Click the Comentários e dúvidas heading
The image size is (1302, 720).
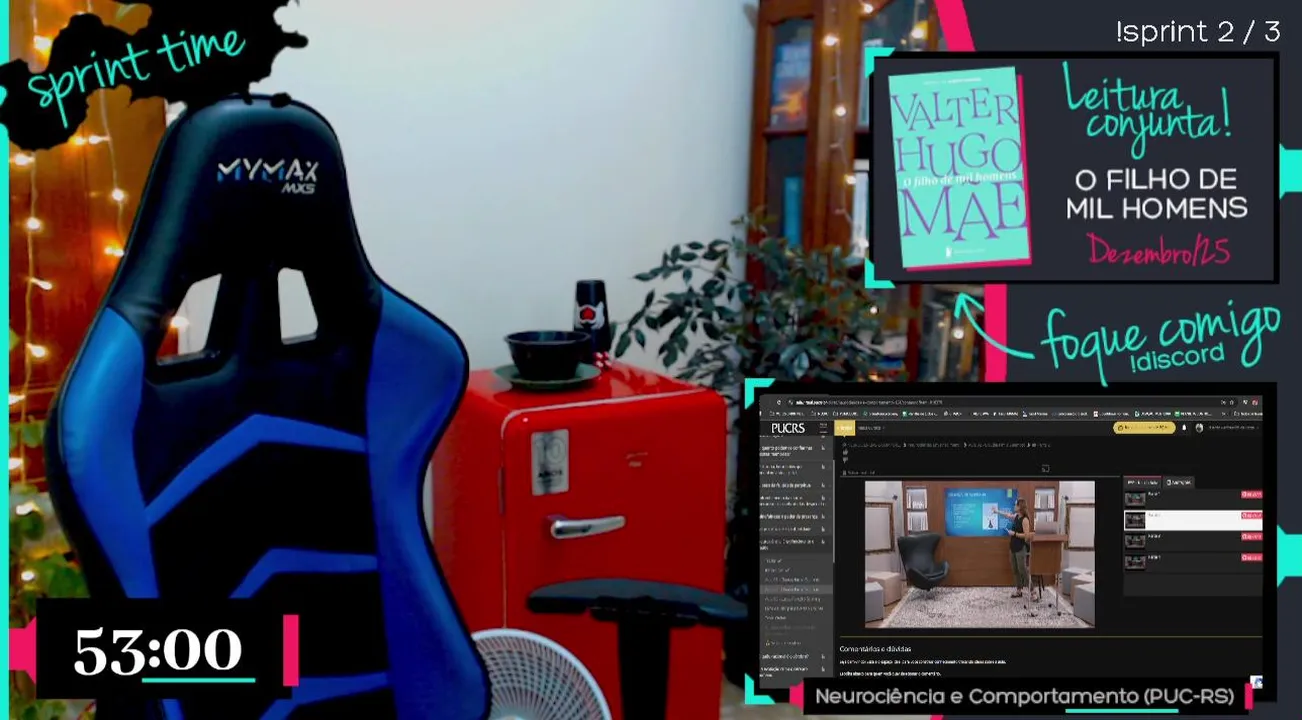(x=875, y=649)
